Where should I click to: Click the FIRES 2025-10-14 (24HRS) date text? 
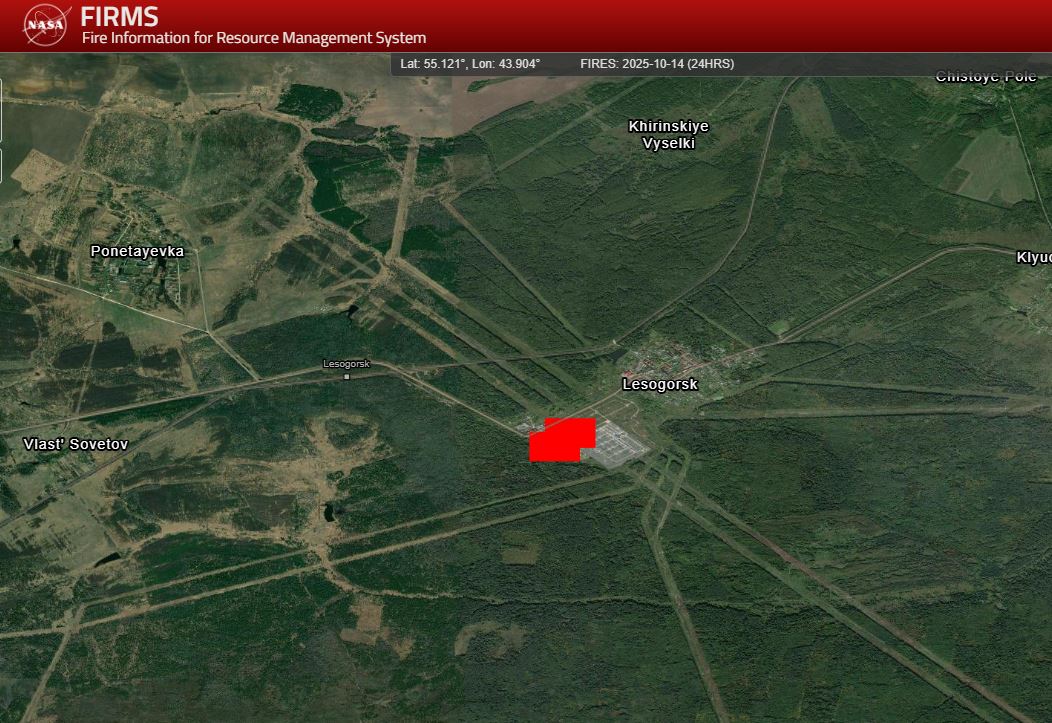pyautogui.click(x=657, y=63)
